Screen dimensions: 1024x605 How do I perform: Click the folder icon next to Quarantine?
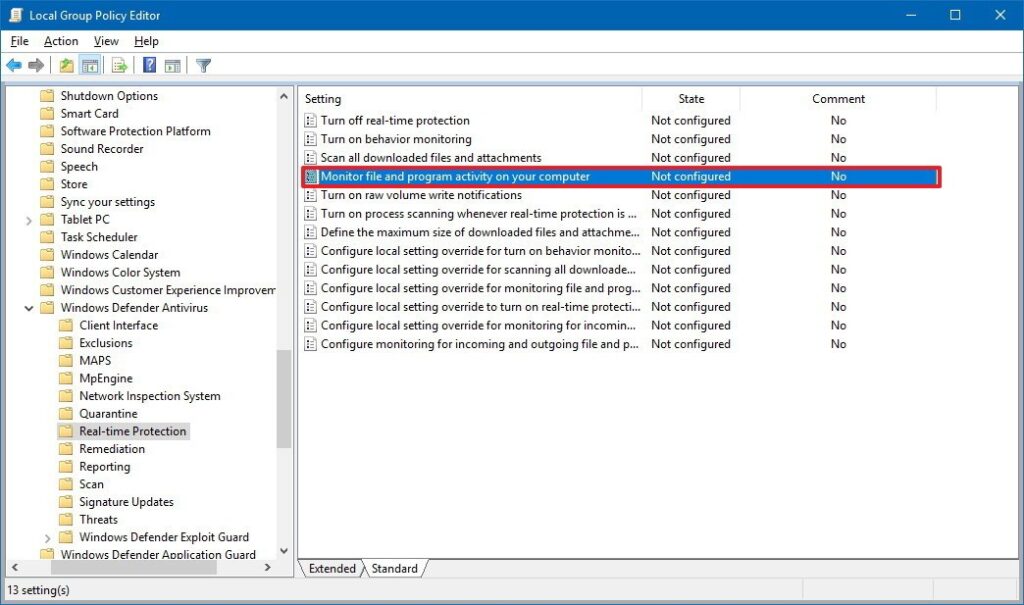coord(65,414)
